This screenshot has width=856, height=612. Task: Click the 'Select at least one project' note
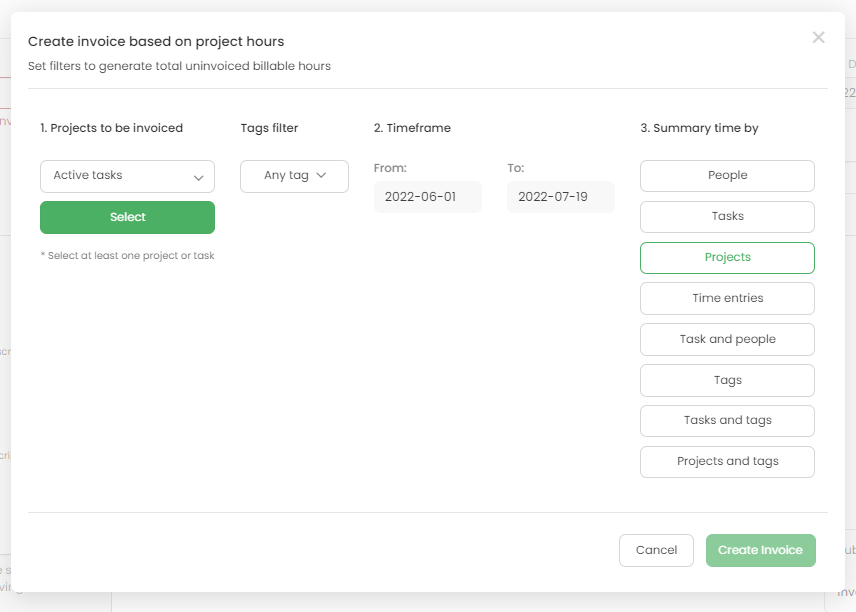[127, 256]
